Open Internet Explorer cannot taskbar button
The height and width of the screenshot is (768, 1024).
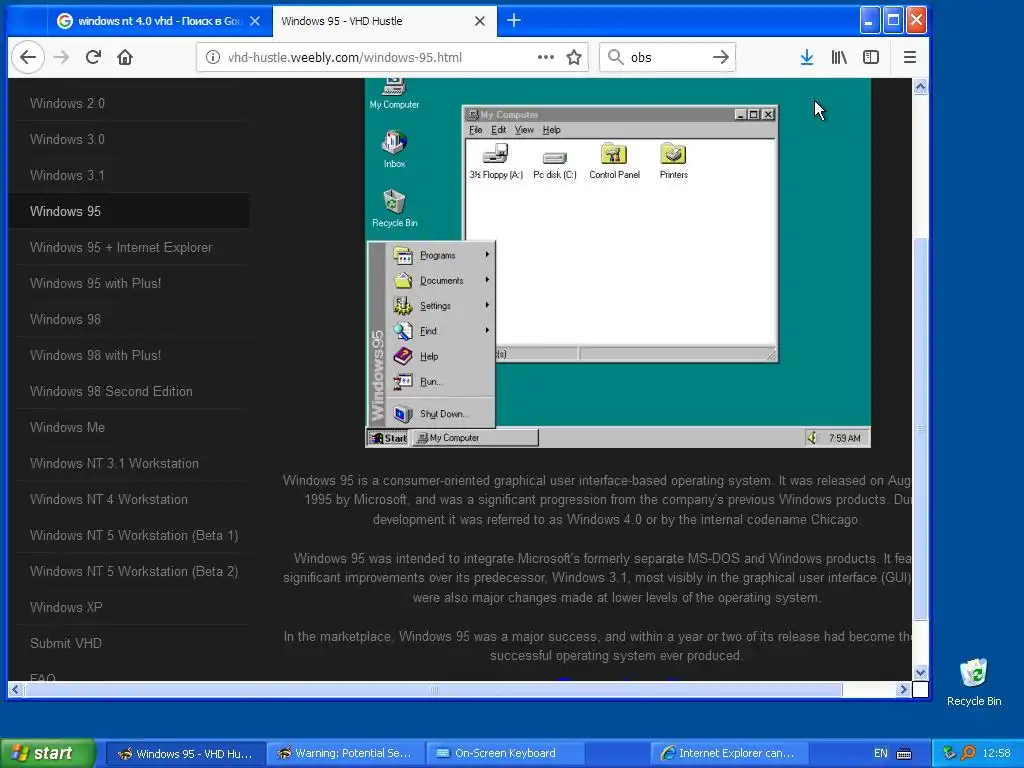(x=729, y=753)
